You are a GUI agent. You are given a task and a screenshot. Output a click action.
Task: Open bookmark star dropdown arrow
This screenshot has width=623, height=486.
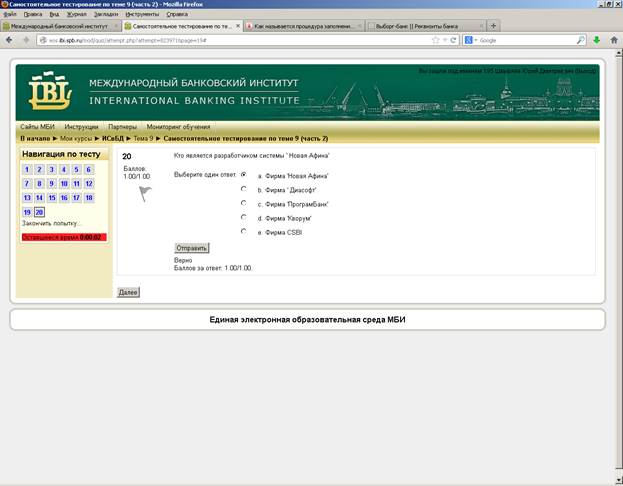click(x=445, y=40)
